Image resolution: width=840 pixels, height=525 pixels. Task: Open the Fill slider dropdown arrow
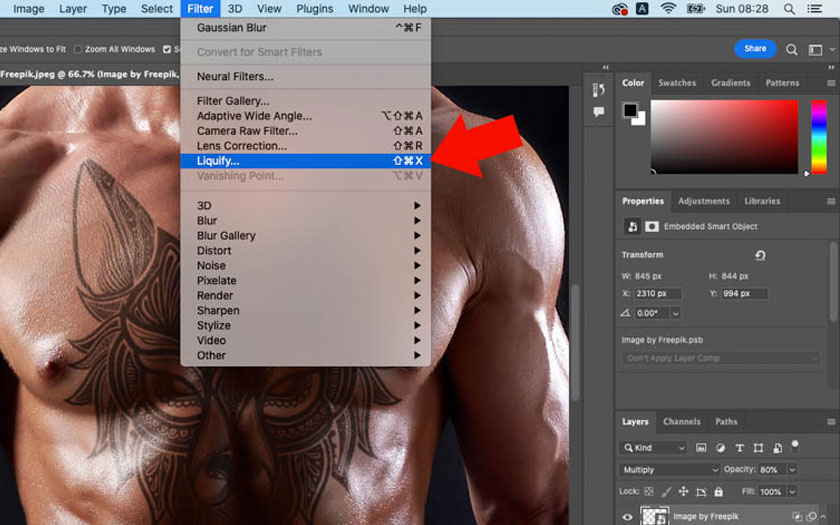(792, 492)
